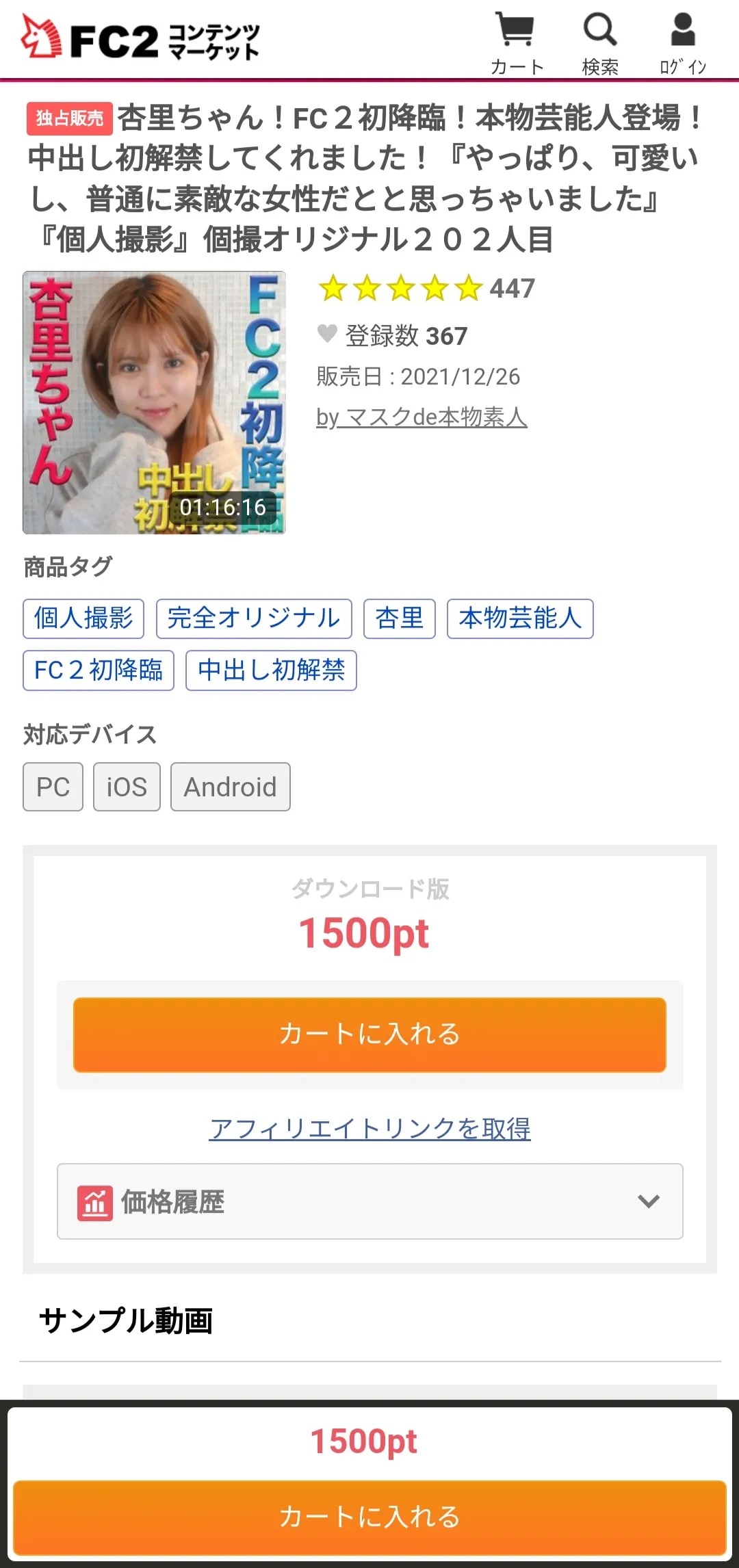Tap the bottom sticky カートに入れる button

pyautogui.click(x=369, y=1517)
